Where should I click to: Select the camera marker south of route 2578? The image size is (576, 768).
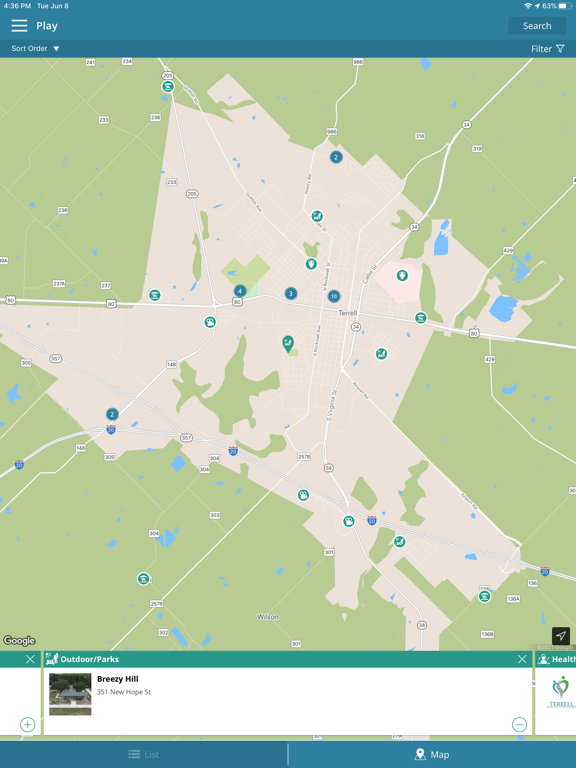tap(303, 495)
